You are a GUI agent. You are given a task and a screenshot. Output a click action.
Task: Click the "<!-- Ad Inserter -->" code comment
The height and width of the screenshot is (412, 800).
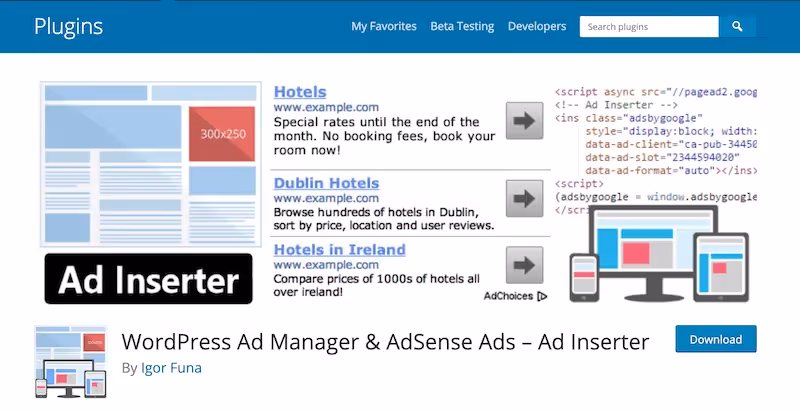(x=616, y=105)
